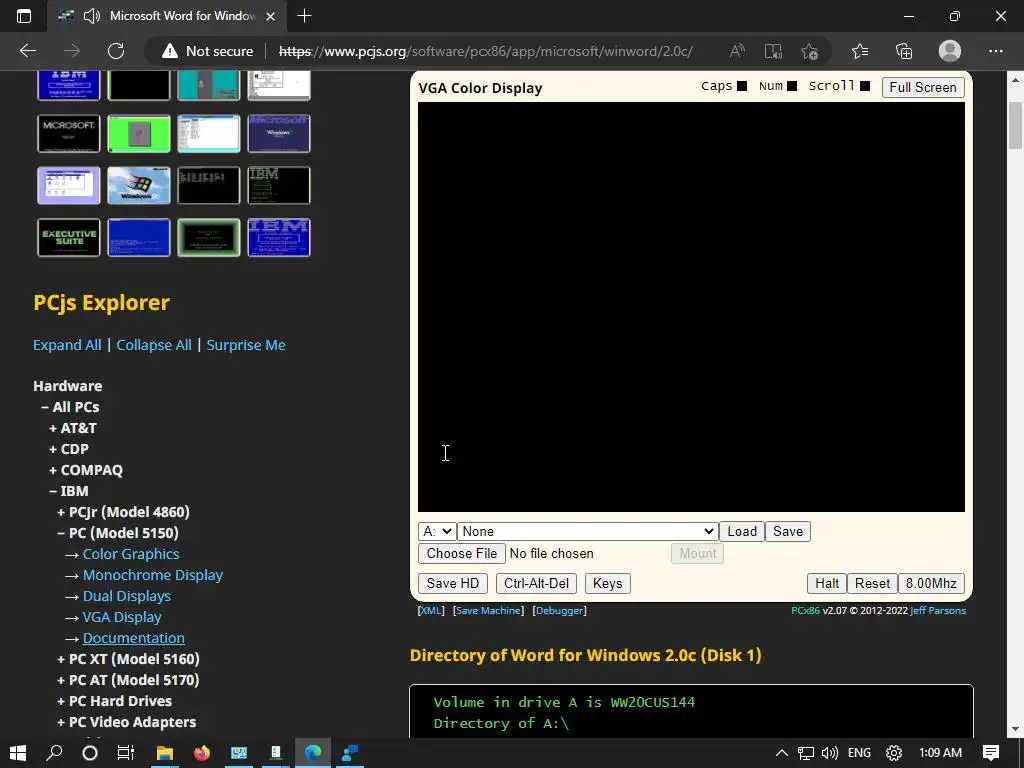The image size is (1024, 768).
Task: Open the Collections icon
Action: (904, 51)
